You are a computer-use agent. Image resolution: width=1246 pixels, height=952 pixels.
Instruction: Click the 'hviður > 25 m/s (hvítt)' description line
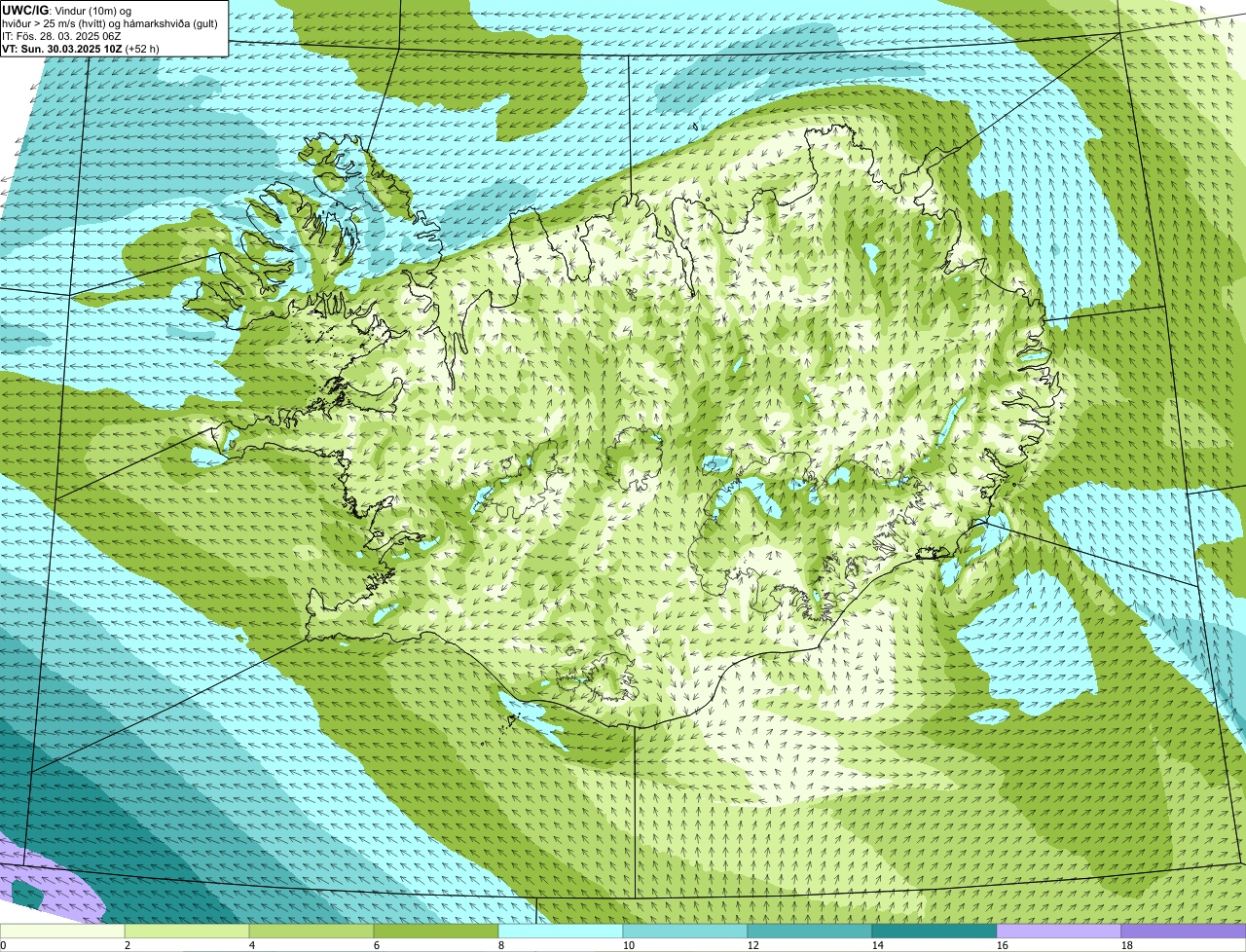tap(109, 23)
